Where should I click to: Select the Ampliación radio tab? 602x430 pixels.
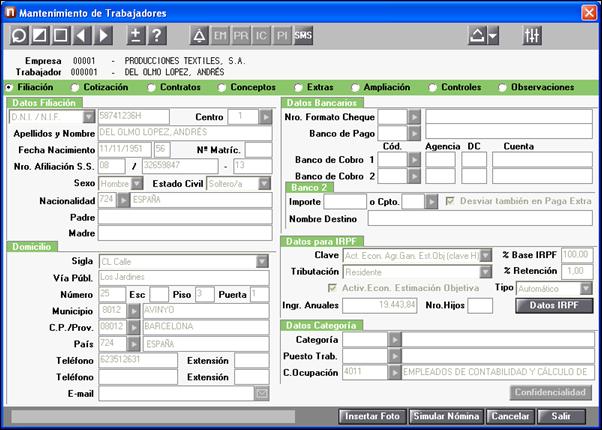coord(355,88)
